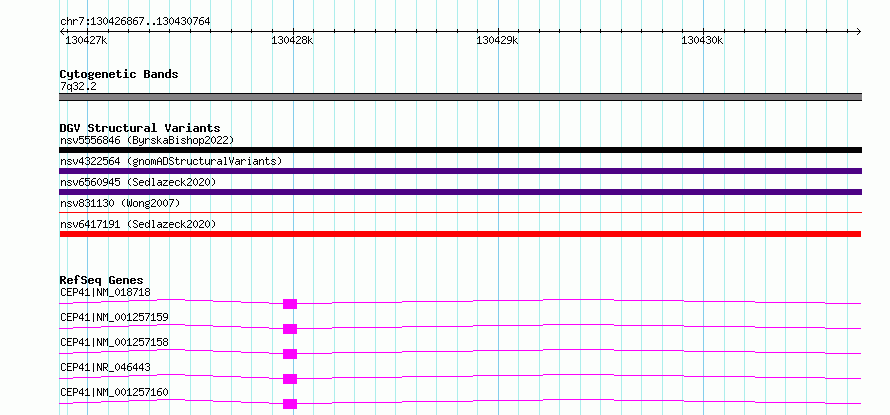Click the purple nsv4322564 variant bar
Viewport: 890px width, 415px height.
pyautogui.click(x=460, y=171)
